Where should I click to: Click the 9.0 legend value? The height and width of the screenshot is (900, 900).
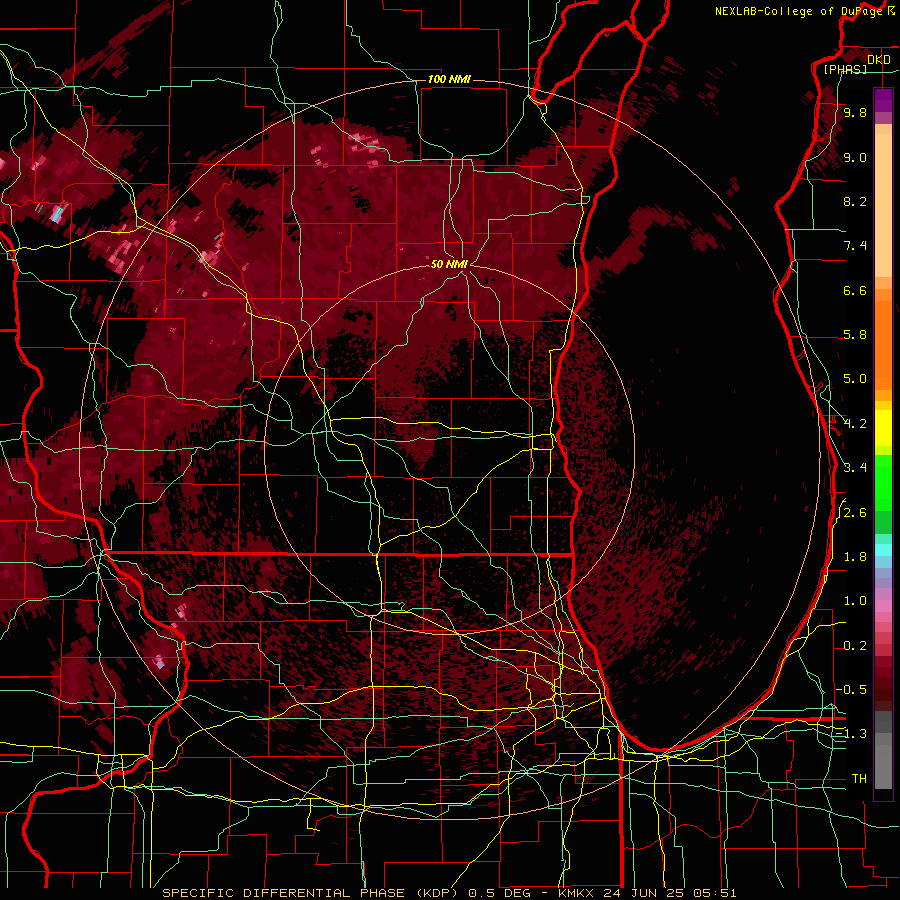pos(855,158)
